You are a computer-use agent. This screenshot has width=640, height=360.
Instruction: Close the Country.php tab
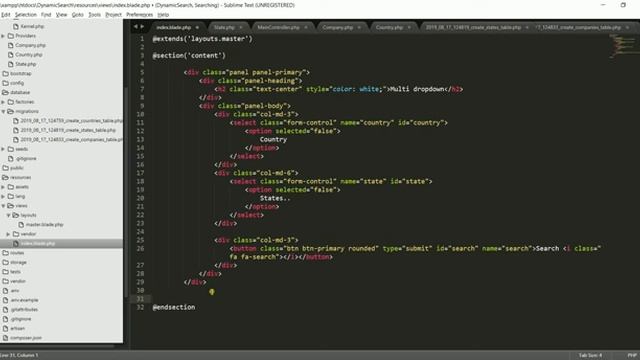(409, 27)
